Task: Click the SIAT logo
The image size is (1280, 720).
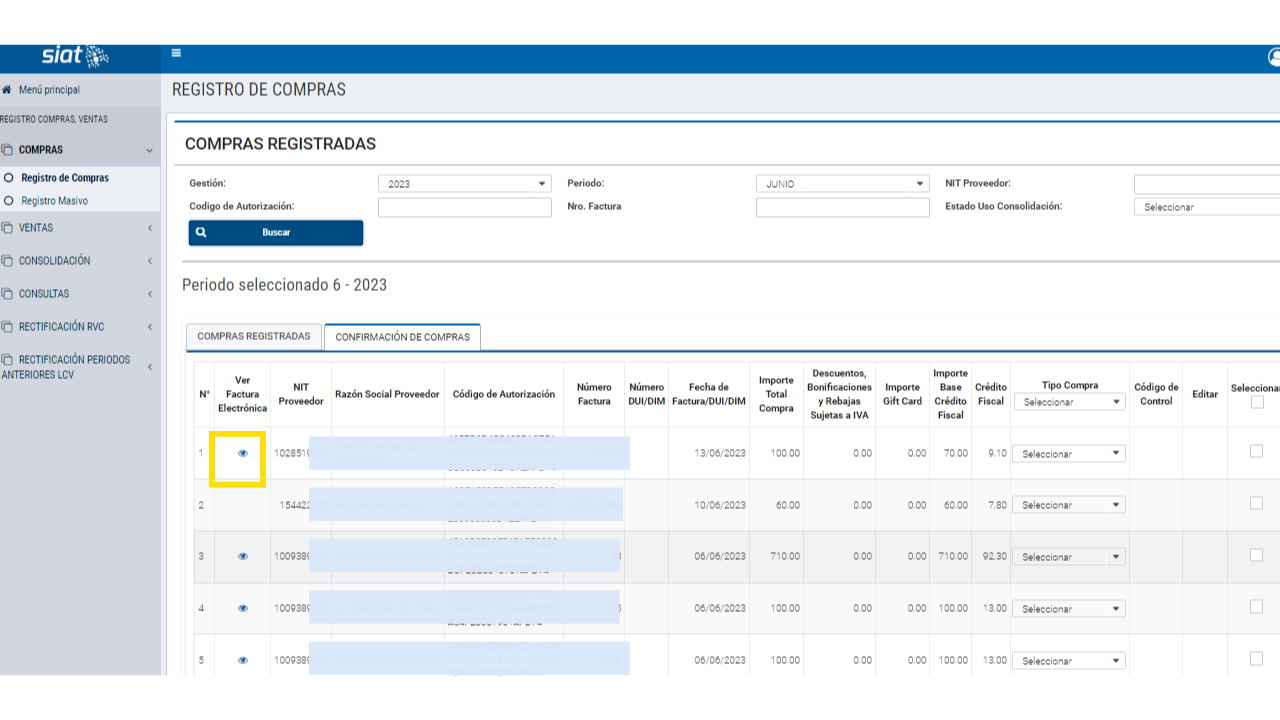Action: coord(75,57)
